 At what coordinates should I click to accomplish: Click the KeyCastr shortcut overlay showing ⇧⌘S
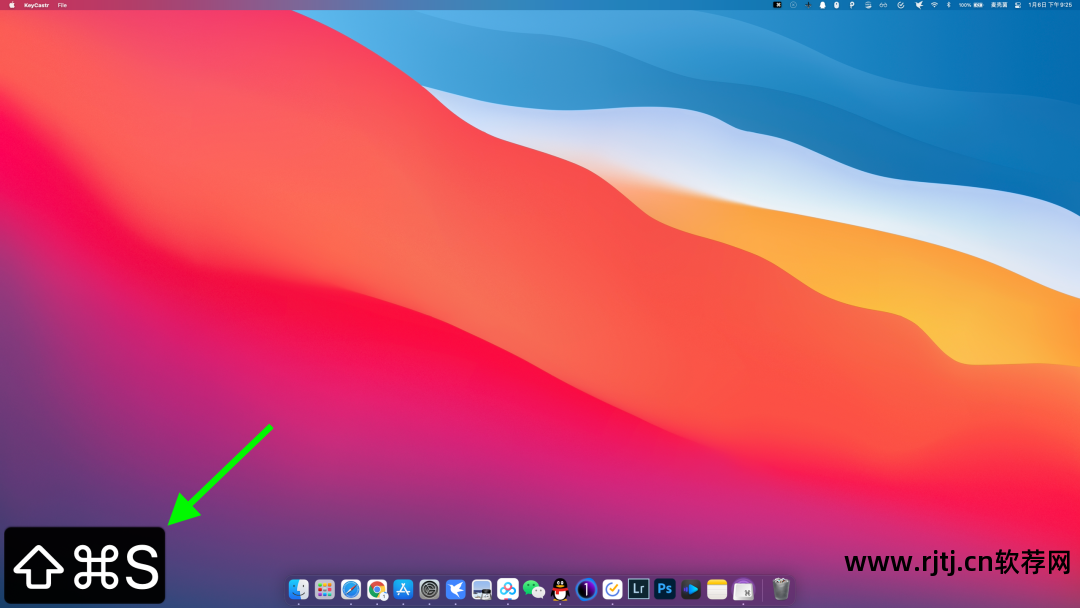coord(85,565)
